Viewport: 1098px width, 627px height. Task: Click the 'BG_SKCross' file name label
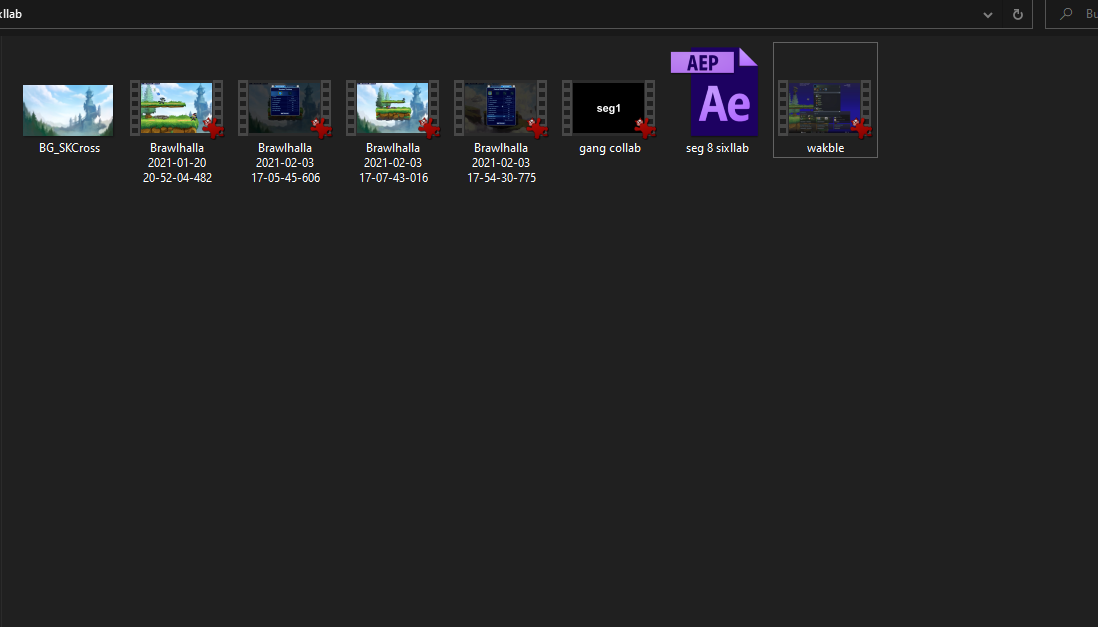[x=69, y=148]
